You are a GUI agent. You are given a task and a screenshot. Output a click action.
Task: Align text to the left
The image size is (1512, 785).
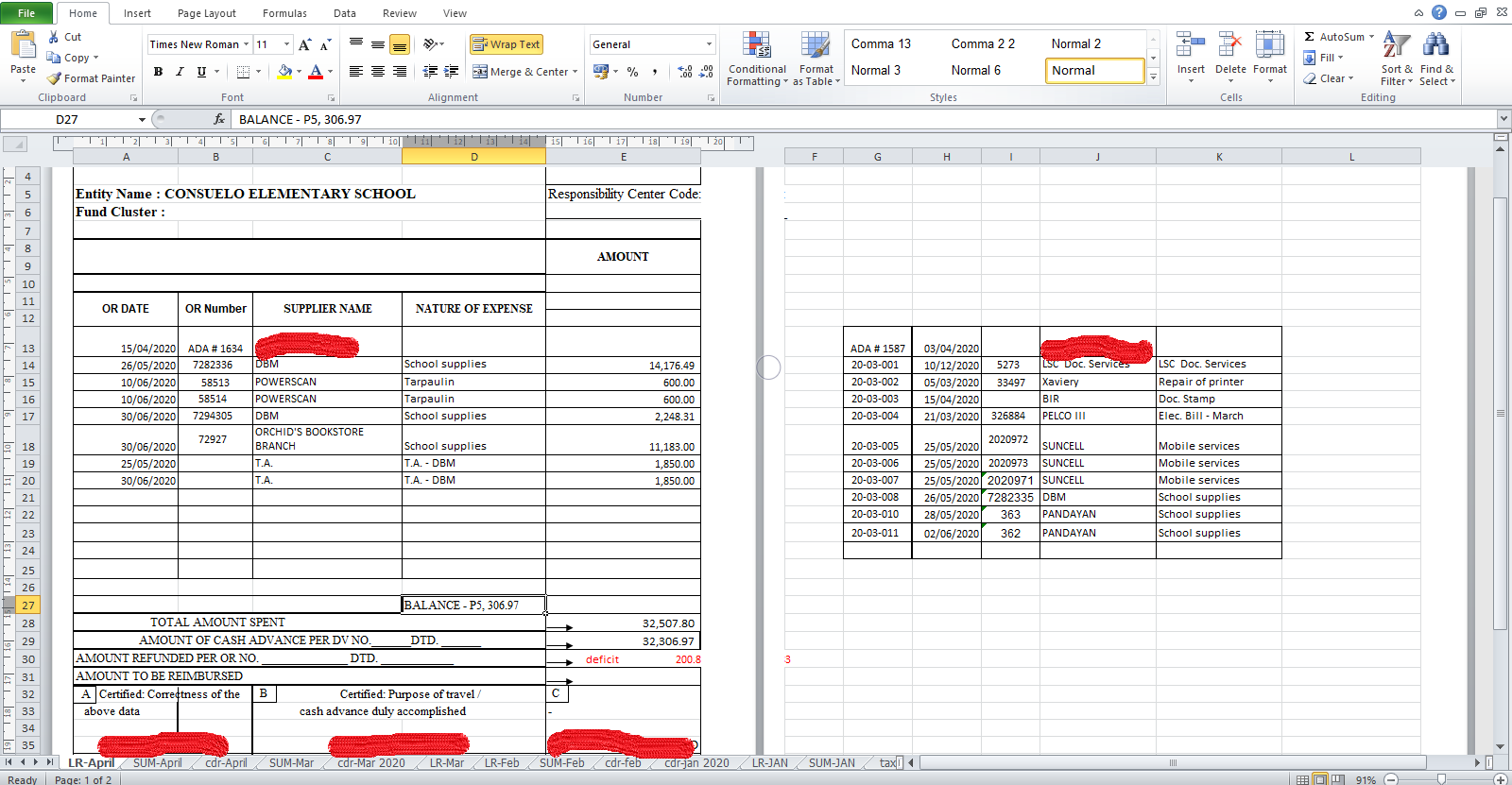(356, 72)
